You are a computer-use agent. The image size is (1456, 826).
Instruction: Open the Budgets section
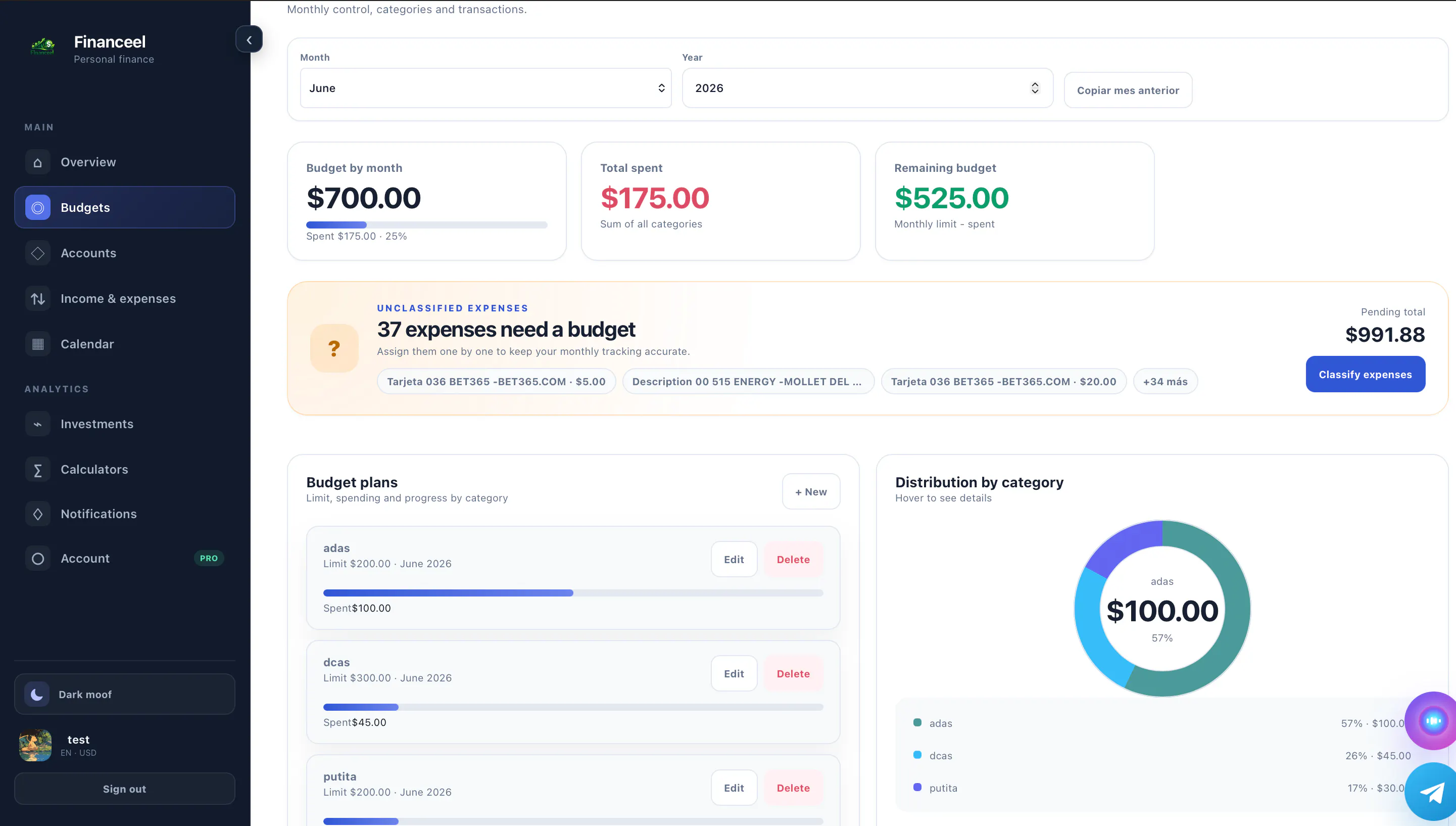(125, 208)
